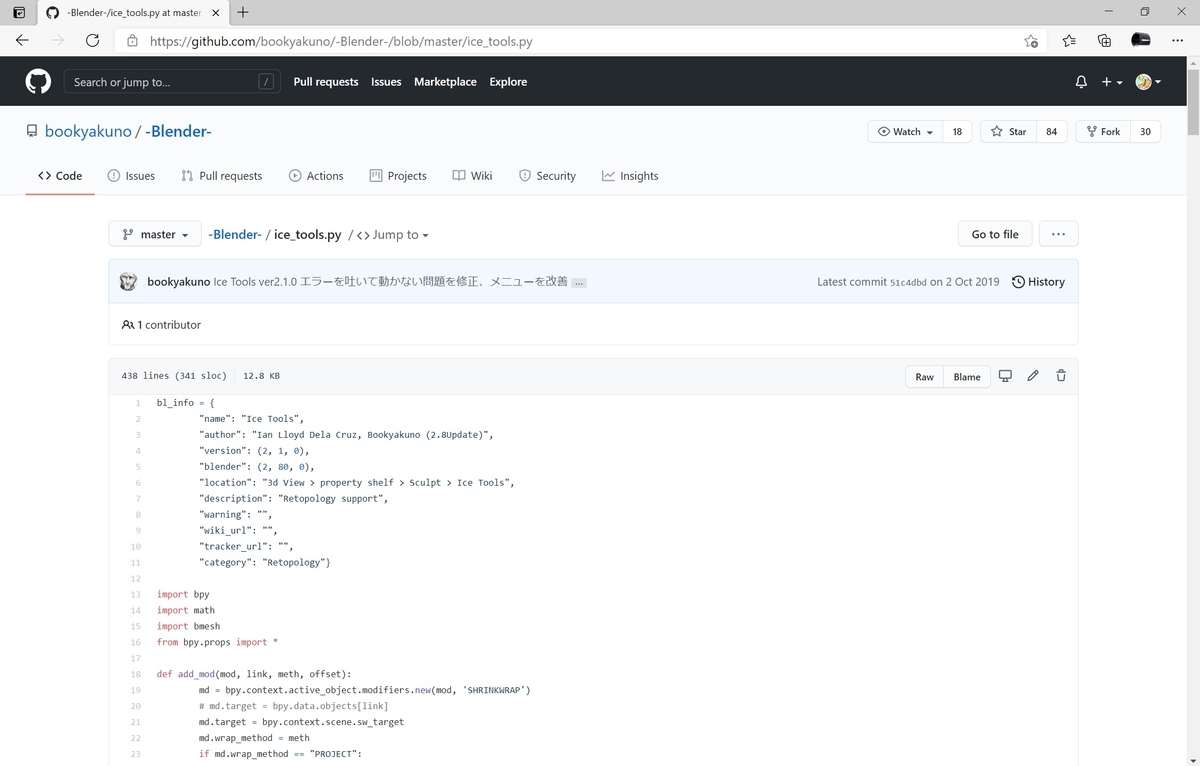Switch to the repository Pull requests tab
The image size is (1200, 766).
click(x=221, y=176)
